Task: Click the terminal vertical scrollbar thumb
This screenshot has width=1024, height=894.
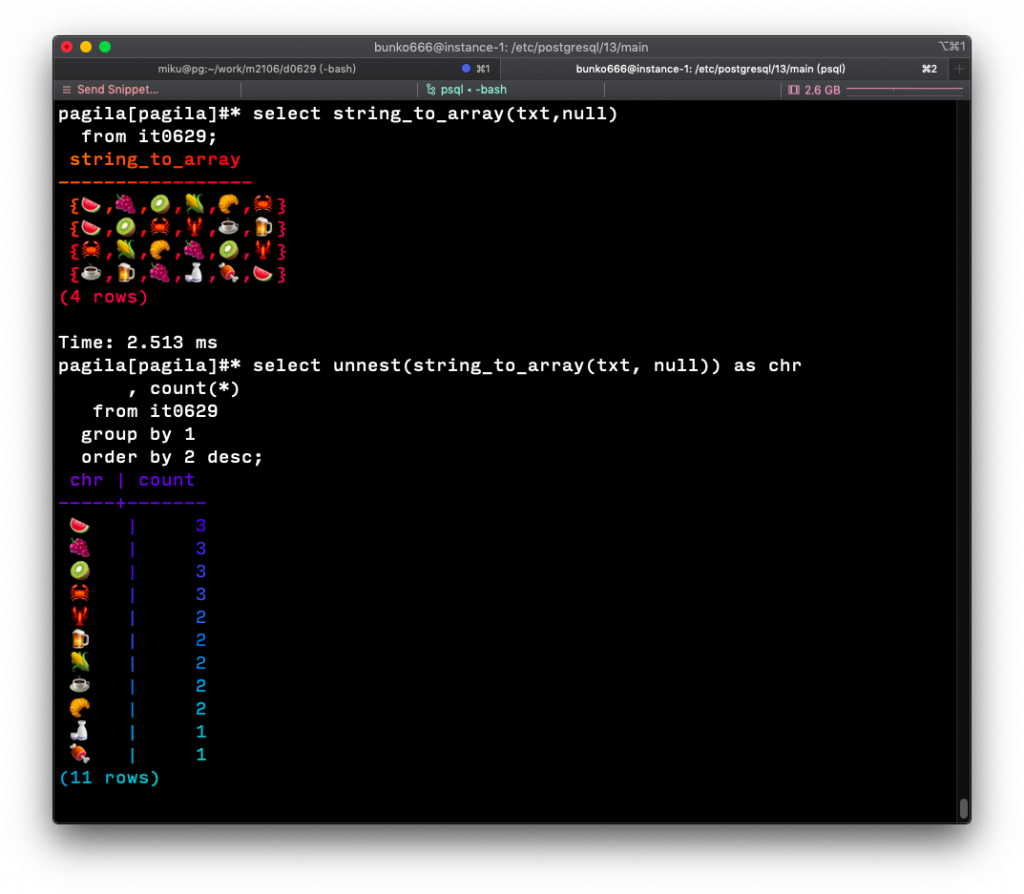Action: point(964,808)
